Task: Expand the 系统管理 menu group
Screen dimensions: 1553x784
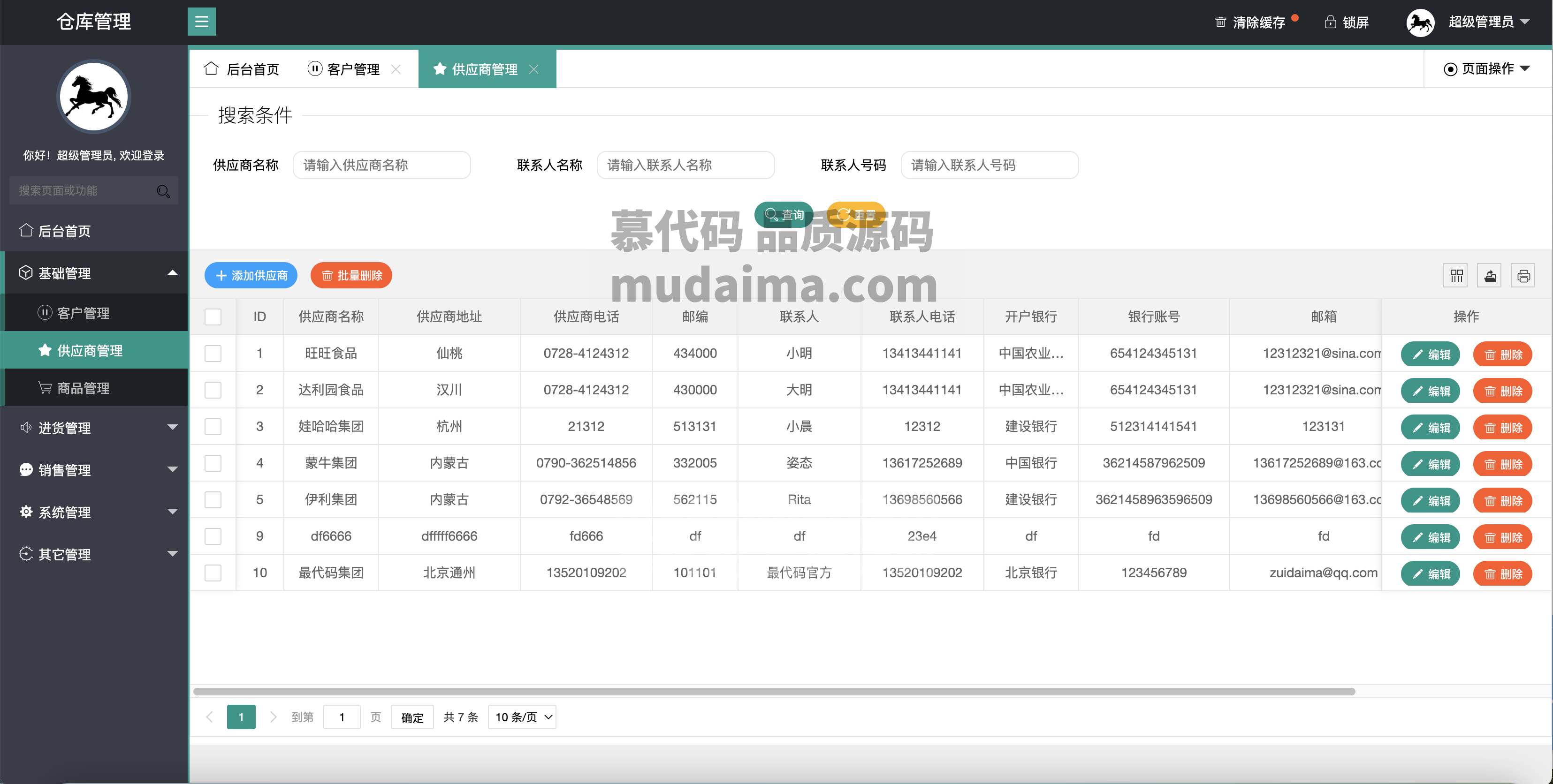Action: [x=94, y=512]
